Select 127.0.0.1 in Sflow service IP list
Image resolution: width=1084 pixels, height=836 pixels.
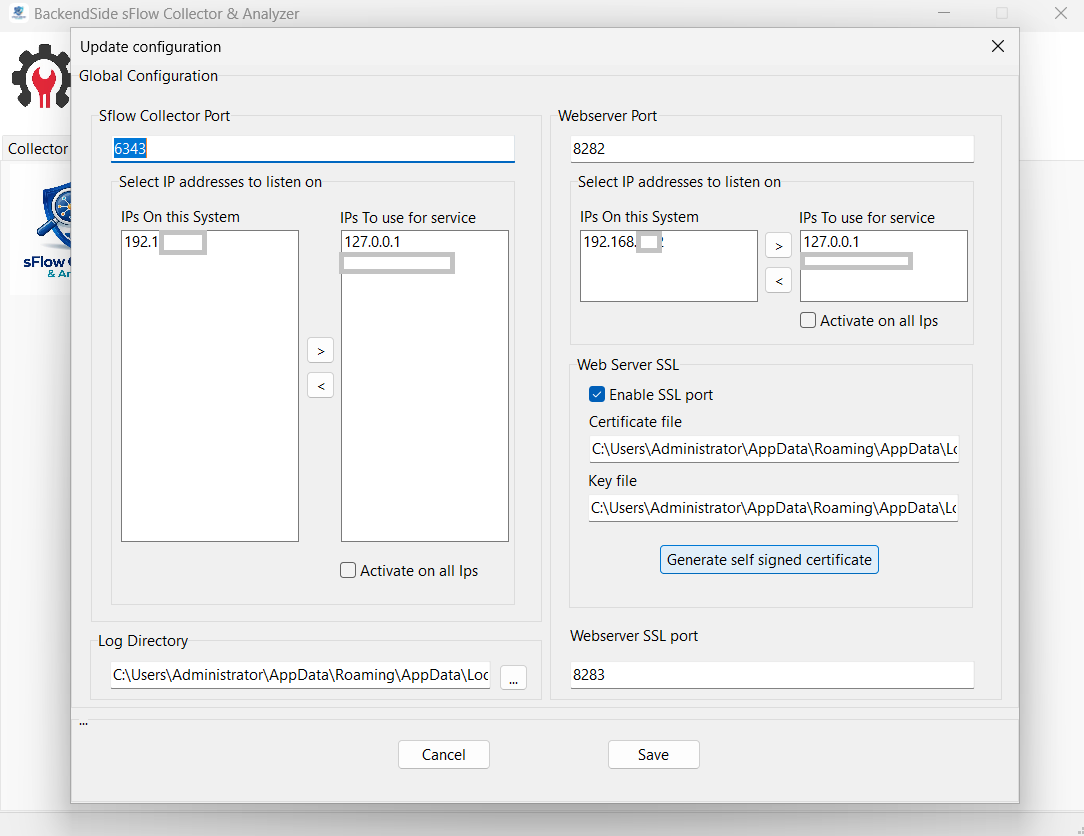[x=372, y=242]
